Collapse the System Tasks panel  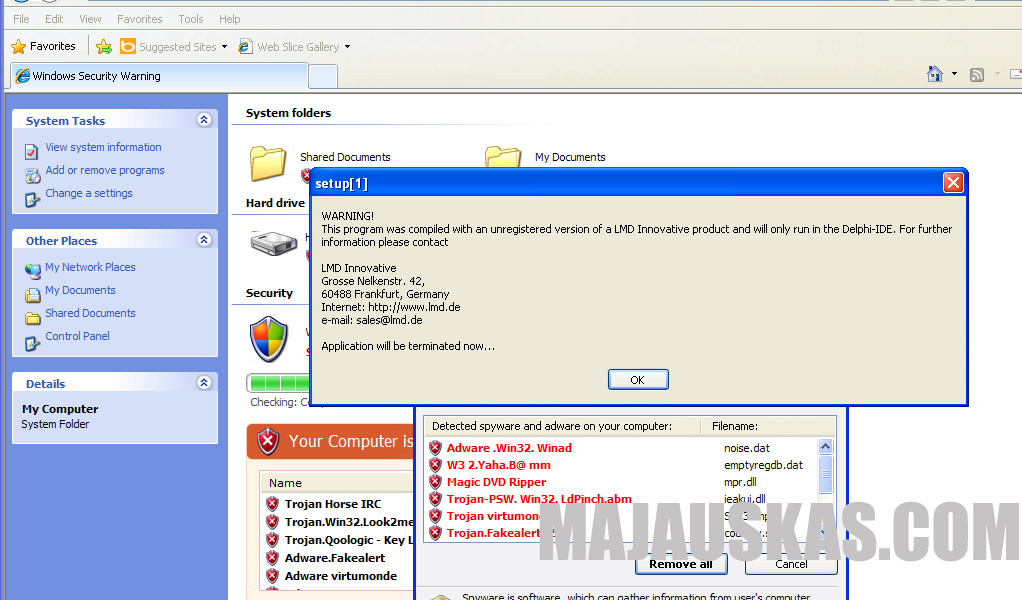pos(204,120)
